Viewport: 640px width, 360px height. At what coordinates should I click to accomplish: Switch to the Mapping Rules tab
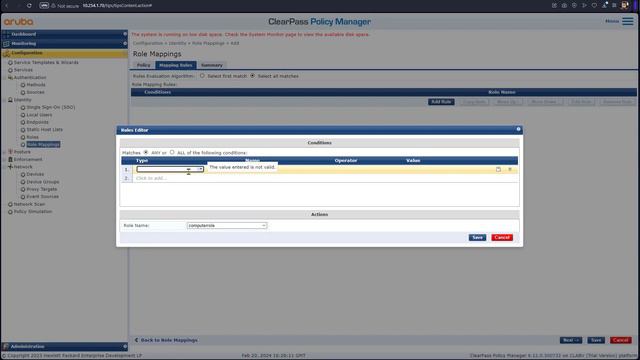tap(176, 65)
